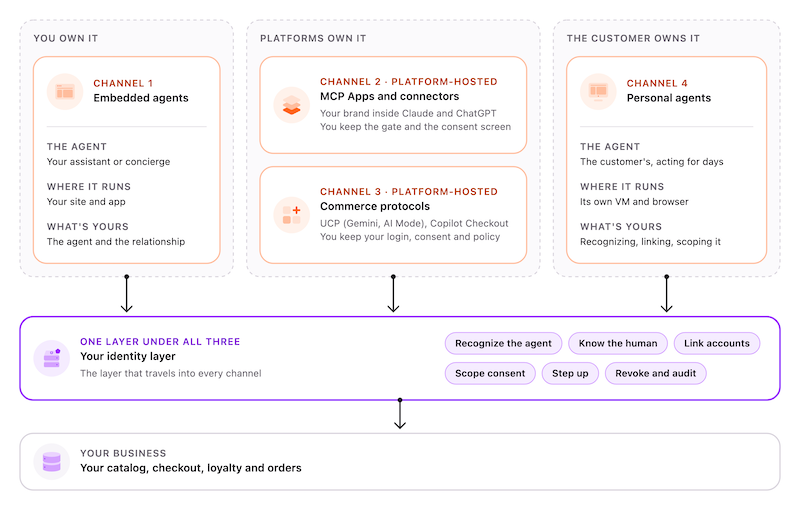Select the Know the human pill
Image resolution: width=800 pixels, height=510 pixels.
tap(618, 343)
